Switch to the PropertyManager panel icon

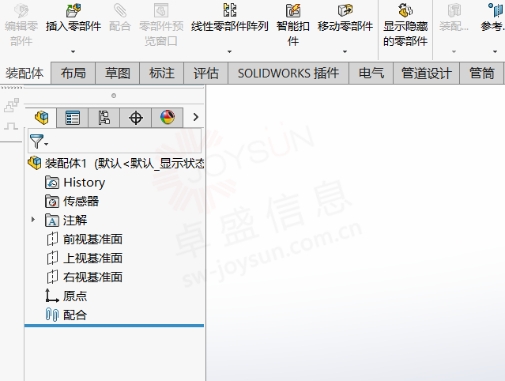point(73,118)
